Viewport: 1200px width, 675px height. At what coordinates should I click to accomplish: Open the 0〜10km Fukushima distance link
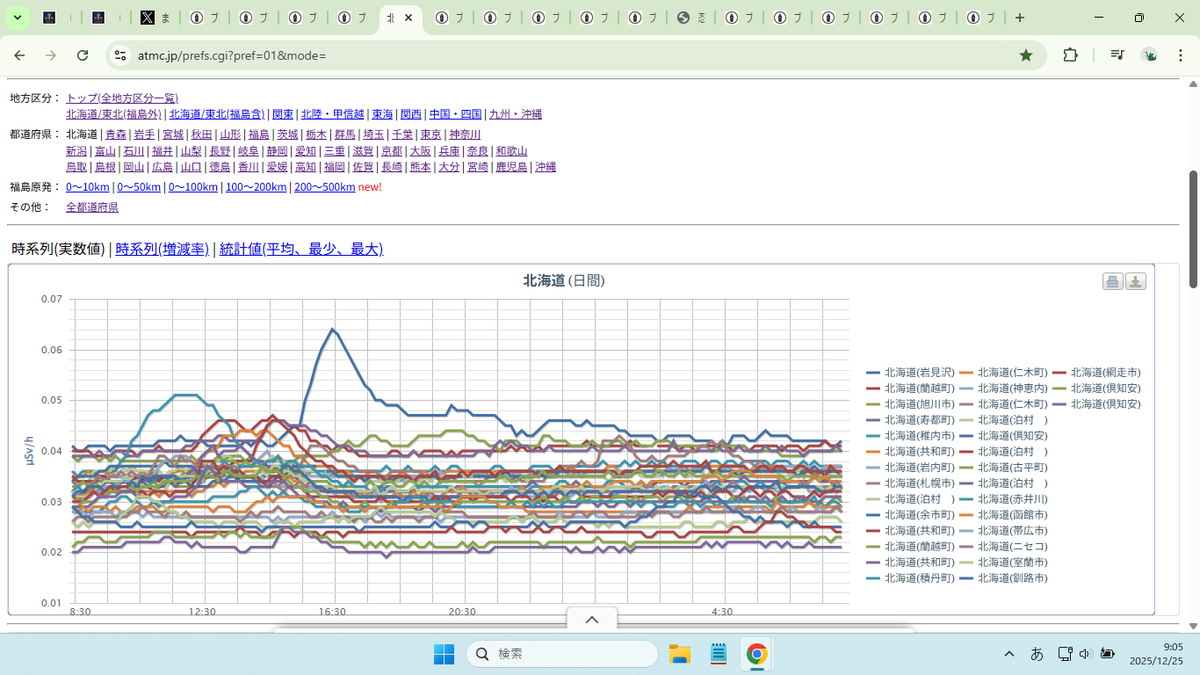[x=88, y=187]
